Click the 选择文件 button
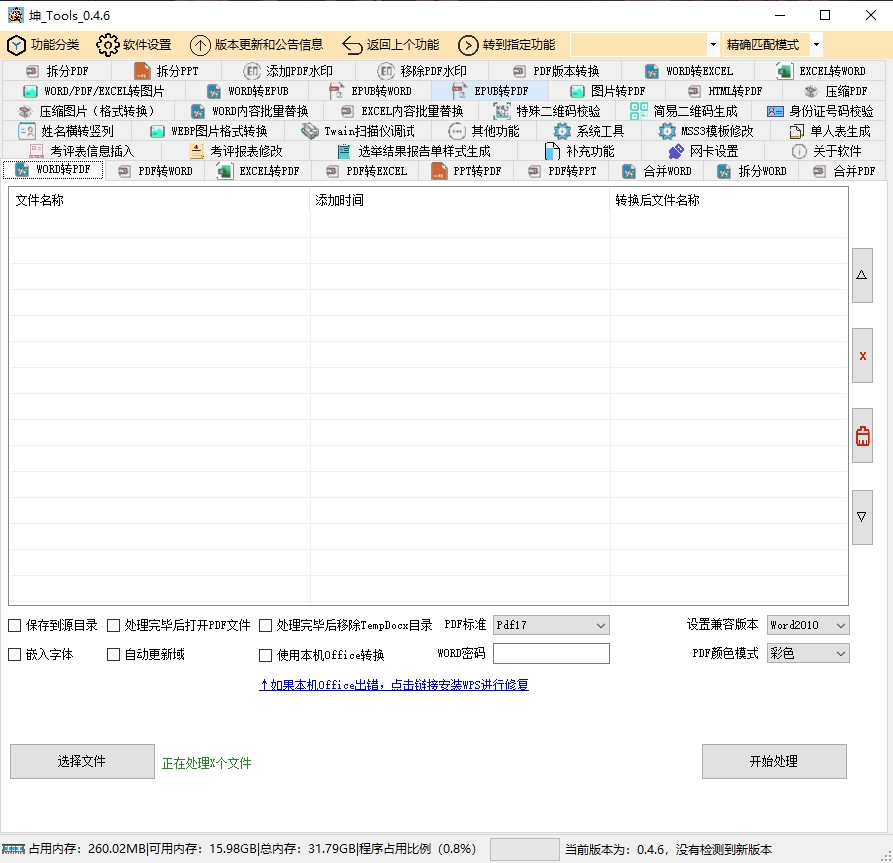Image resolution: width=893 pixels, height=863 pixels. (82, 761)
